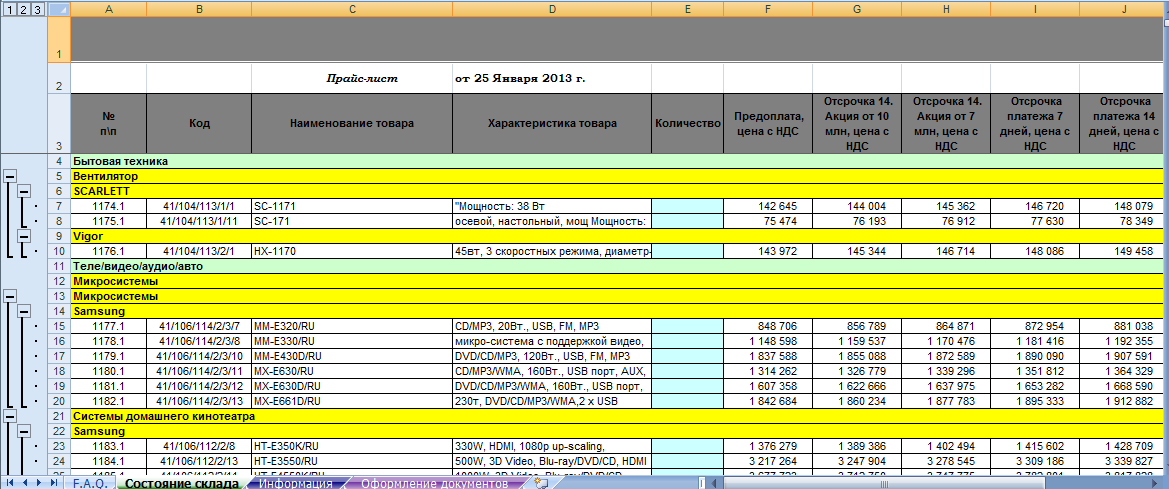Click the HX-1170 product name cell
The image size is (1169, 489).
tap(352, 251)
